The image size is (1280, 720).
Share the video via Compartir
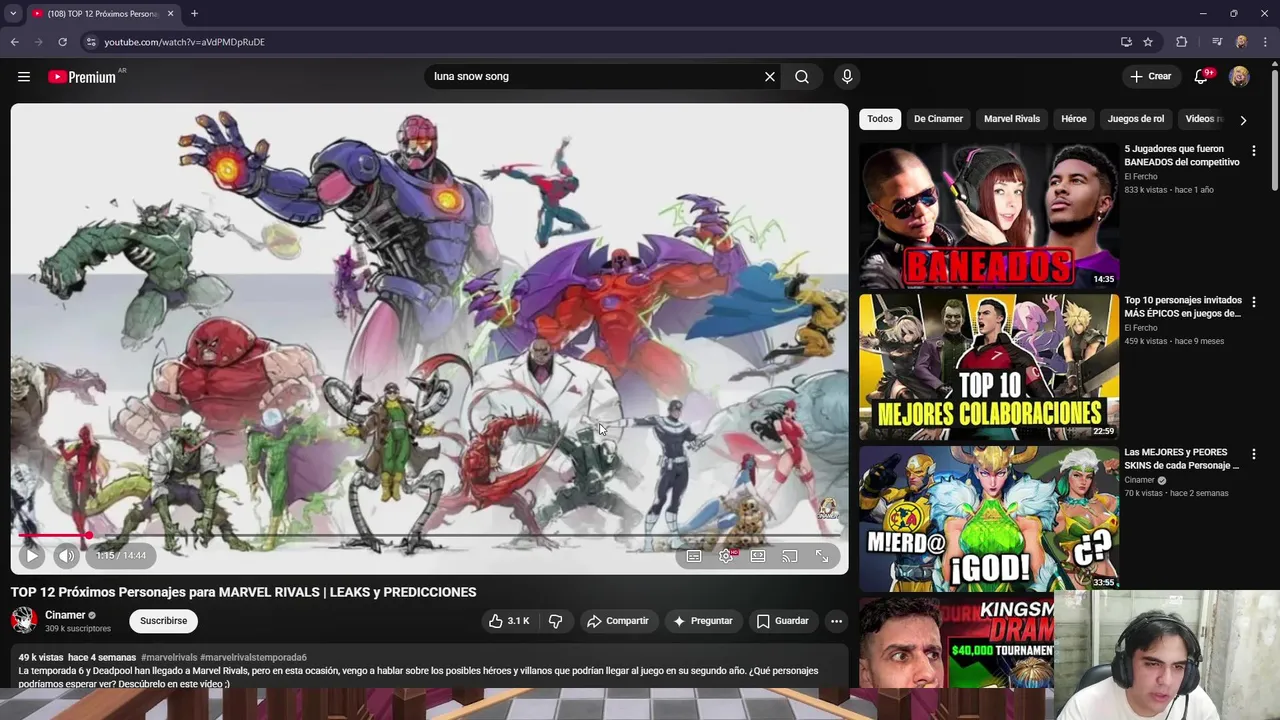pos(618,621)
